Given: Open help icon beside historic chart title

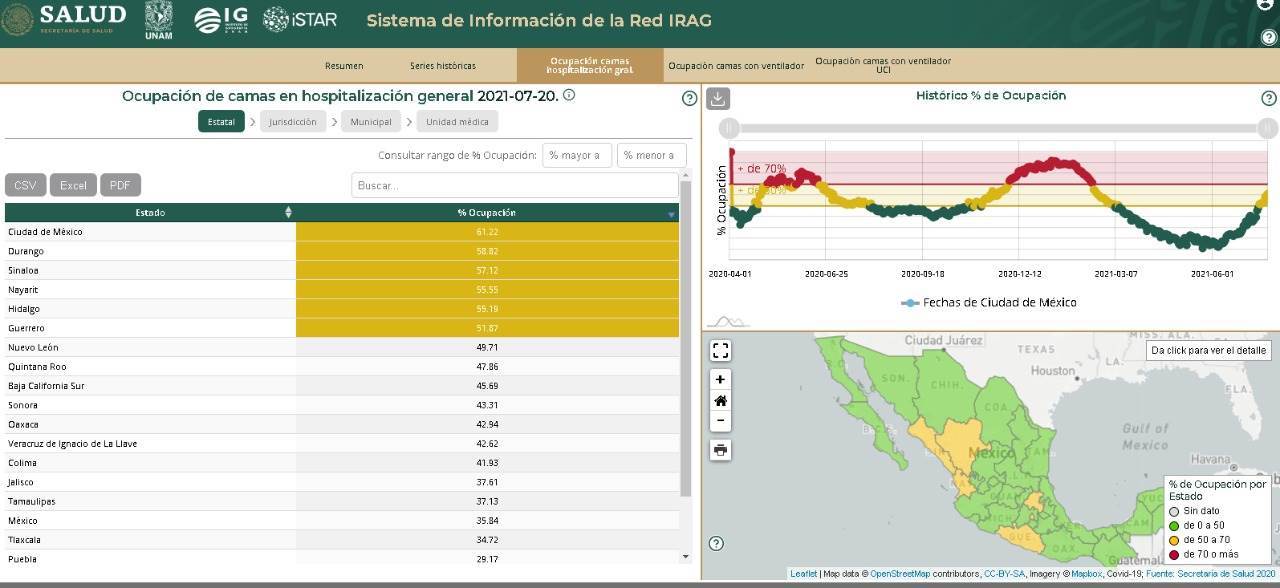Looking at the screenshot, I should 1268,98.
